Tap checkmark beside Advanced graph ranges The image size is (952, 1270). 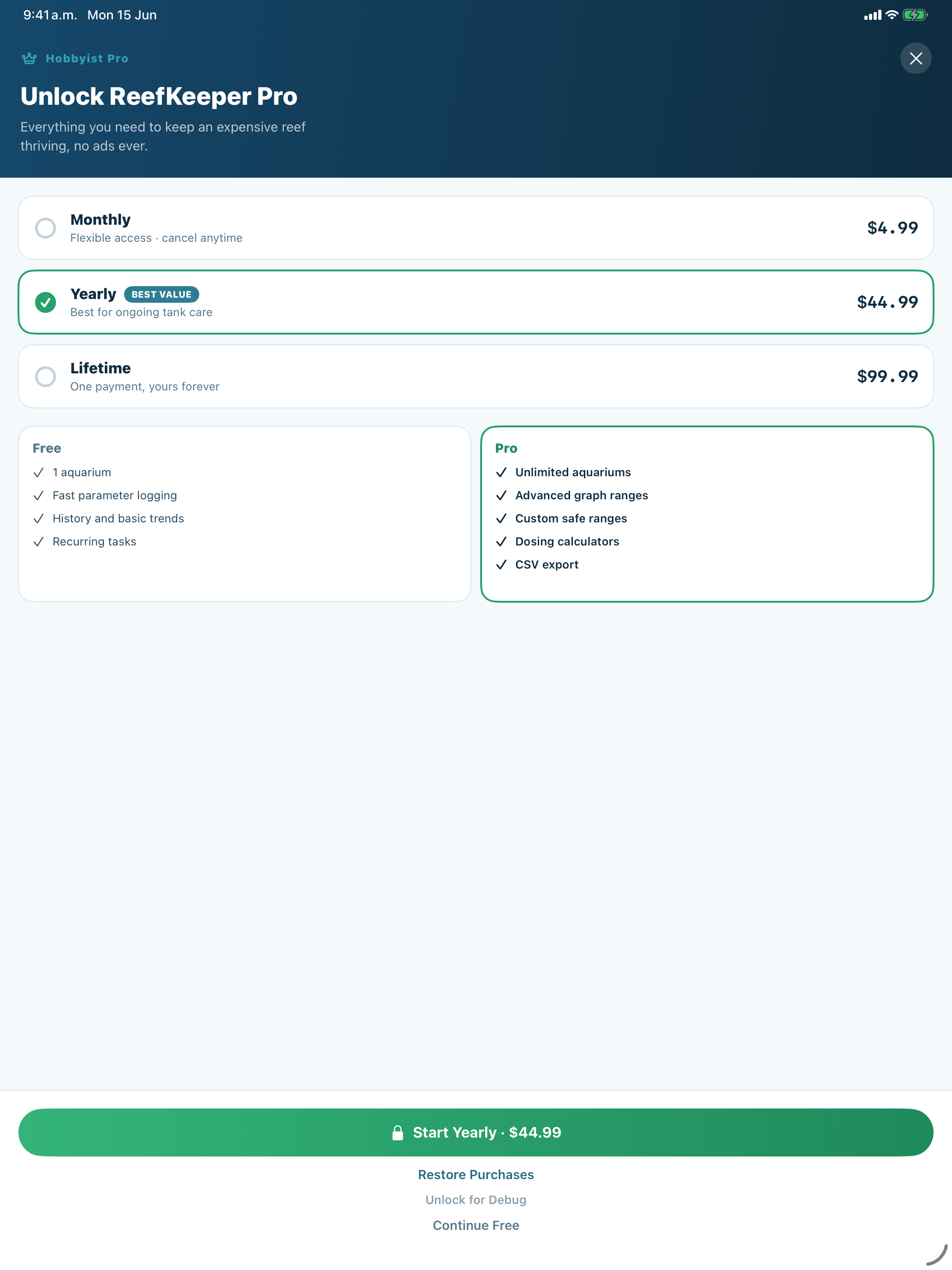tap(501, 496)
